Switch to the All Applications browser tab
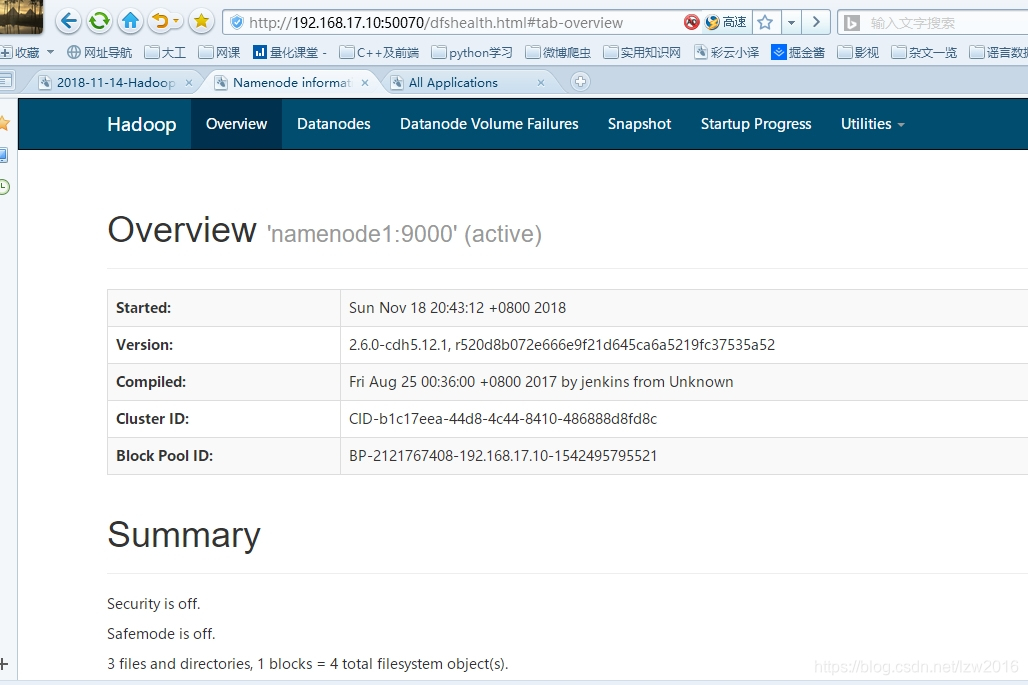This screenshot has width=1028, height=685. [453, 83]
